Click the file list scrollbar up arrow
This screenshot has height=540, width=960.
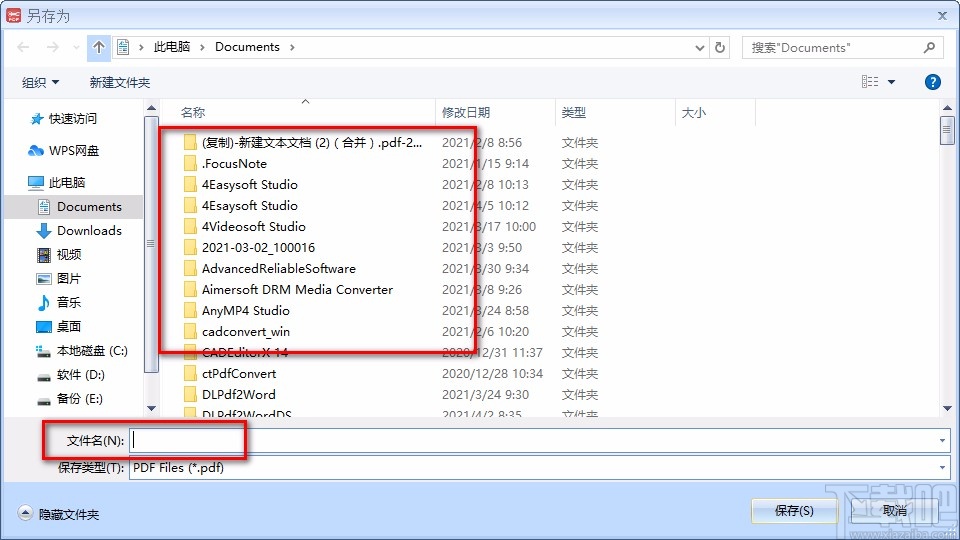coord(947,108)
